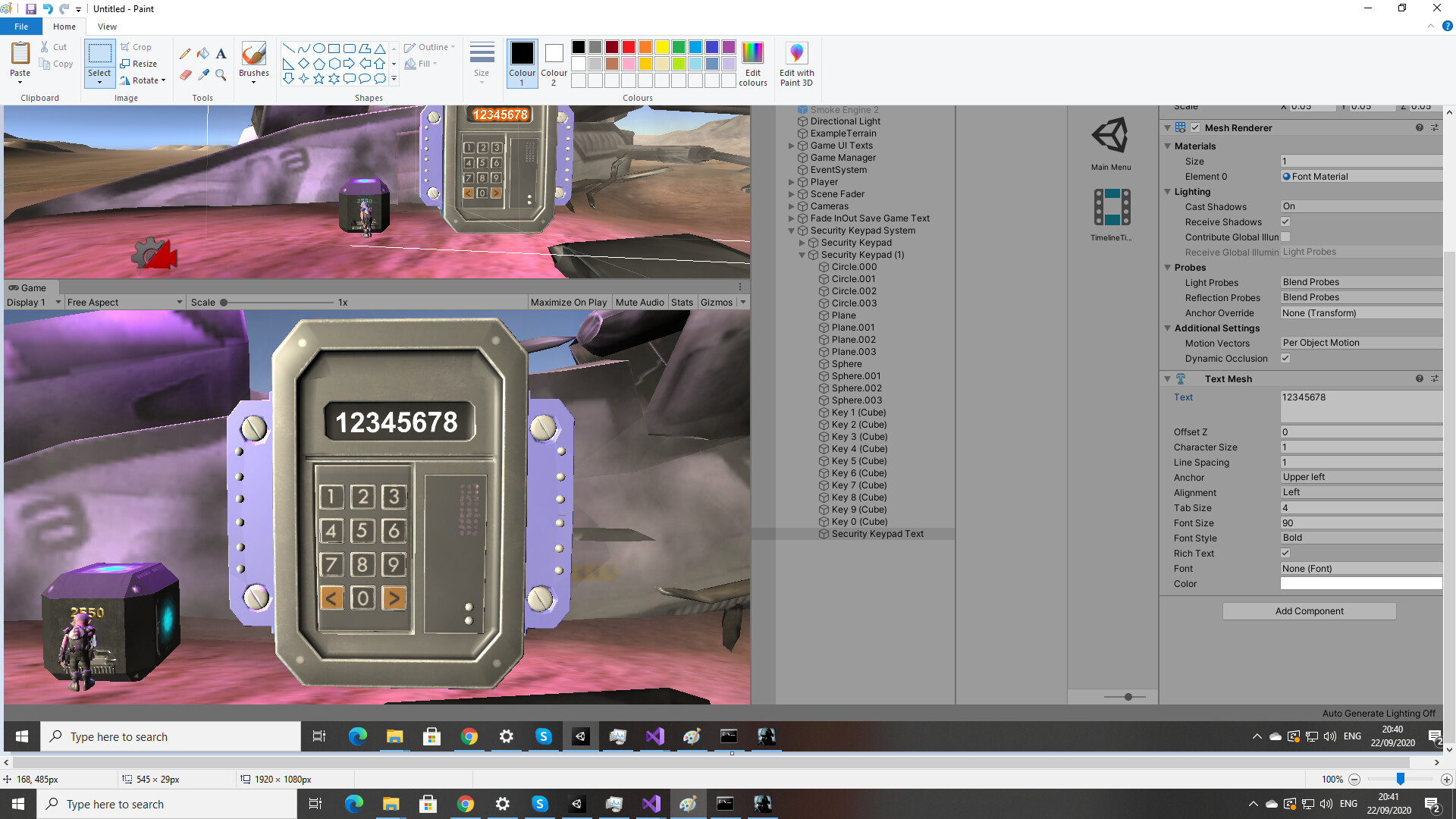Viewport: 1456px width, 819px height.
Task: Toggle the Dynamic Occlusion checkbox
Action: (x=1285, y=359)
